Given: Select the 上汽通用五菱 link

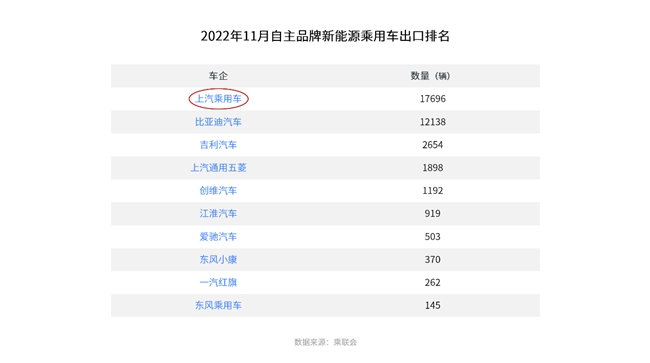Looking at the screenshot, I should tap(218, 168).
